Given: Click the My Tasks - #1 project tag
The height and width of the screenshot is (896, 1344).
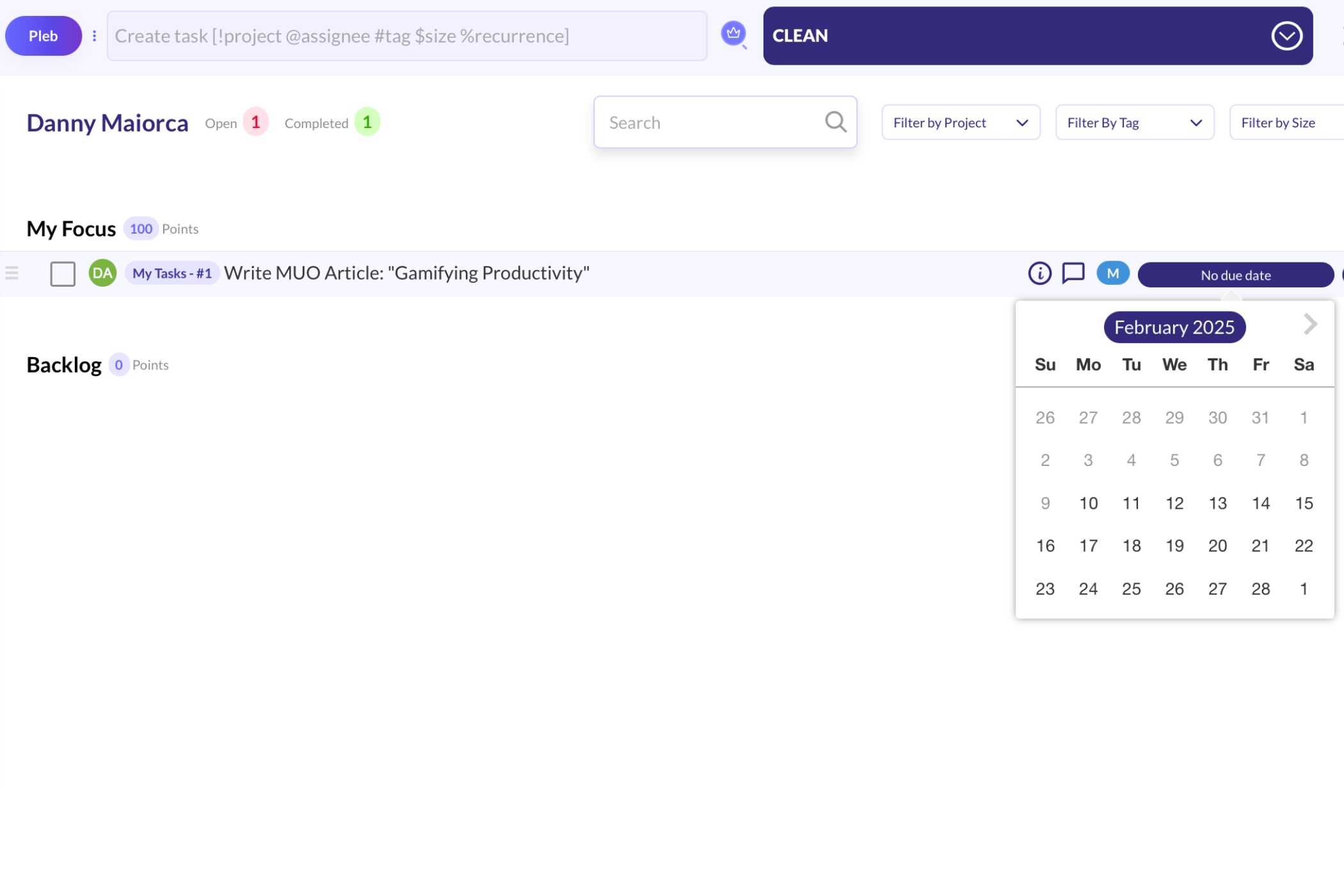Looking at the screenshot, I should click(172, 273).
